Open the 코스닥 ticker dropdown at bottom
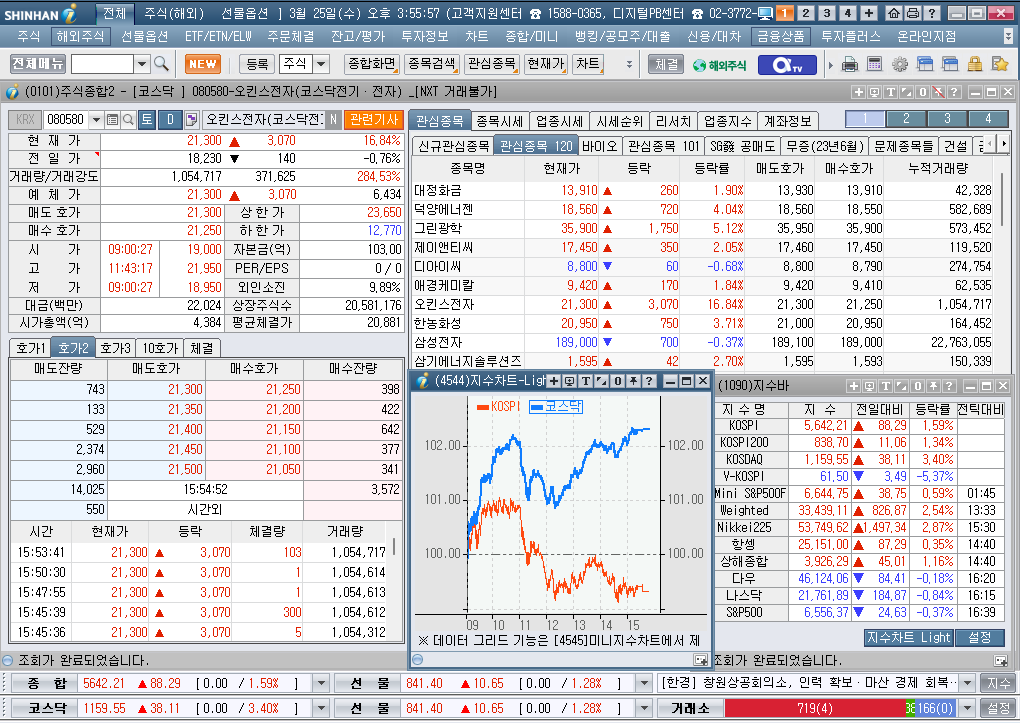The height and width of the screenshot is (723, 1020). tap(320, 708)
